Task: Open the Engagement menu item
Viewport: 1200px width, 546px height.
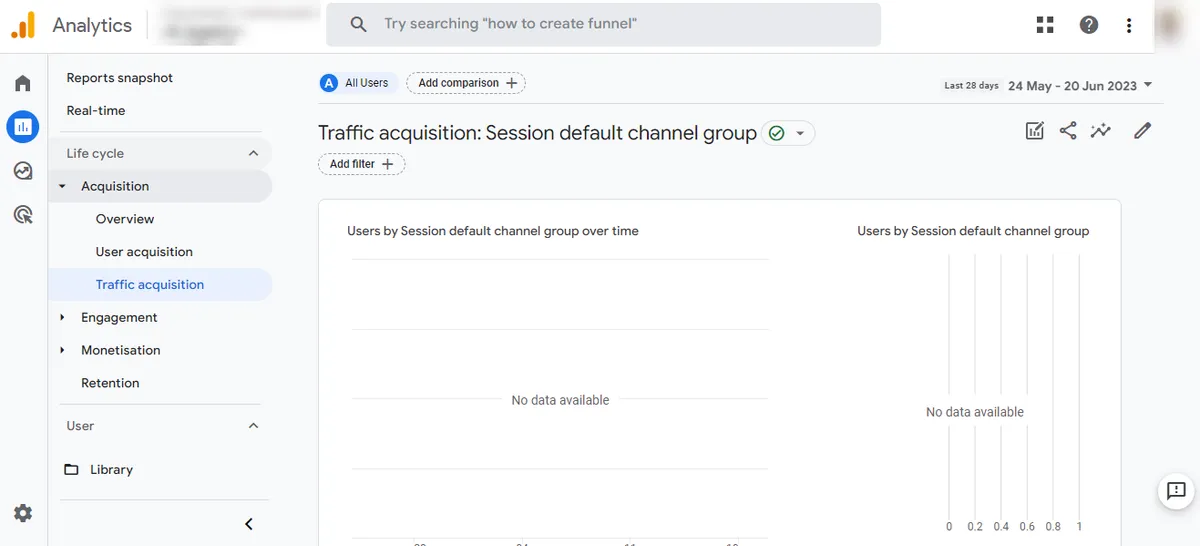Action: pos(119,317)
